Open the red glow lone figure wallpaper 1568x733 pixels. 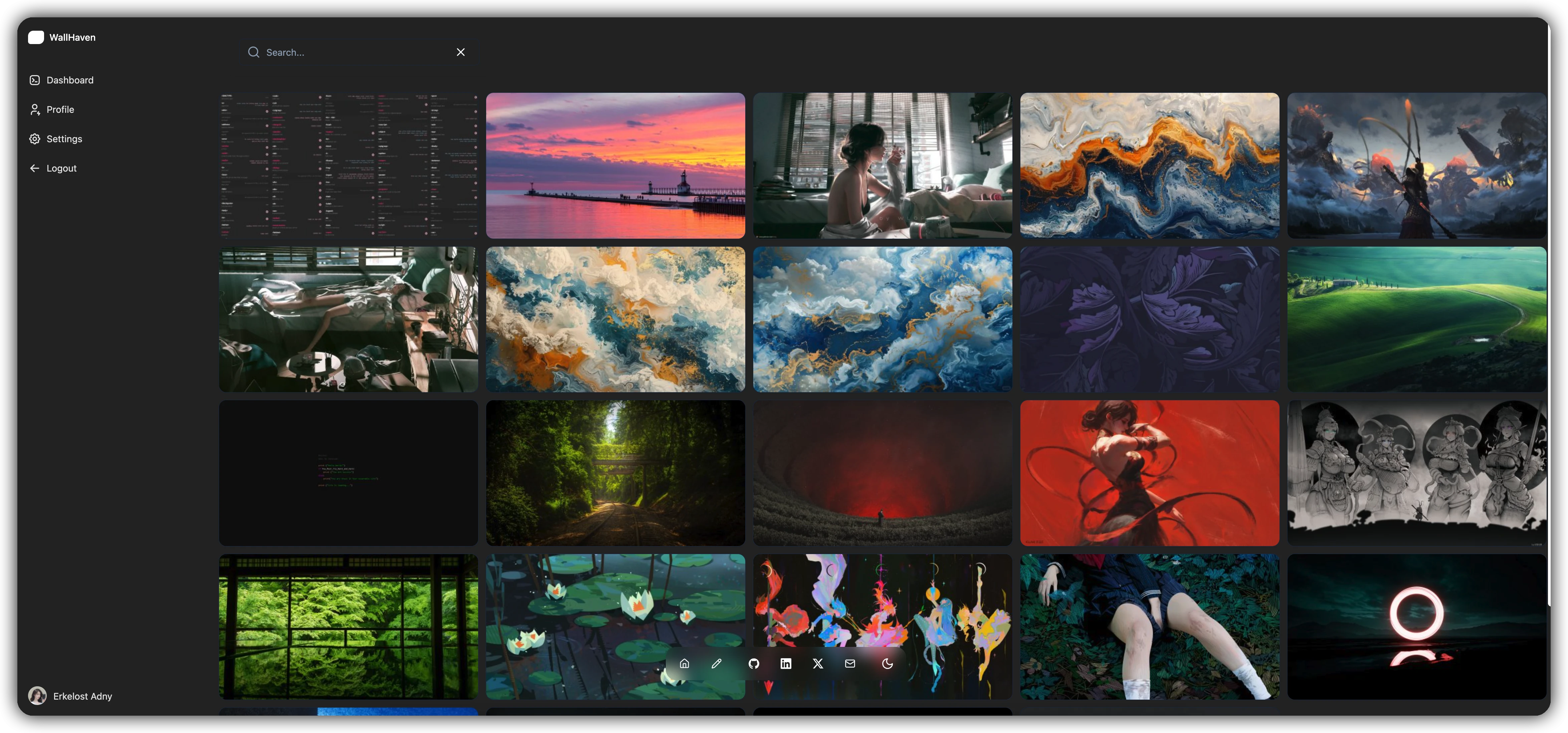[883, 473]
